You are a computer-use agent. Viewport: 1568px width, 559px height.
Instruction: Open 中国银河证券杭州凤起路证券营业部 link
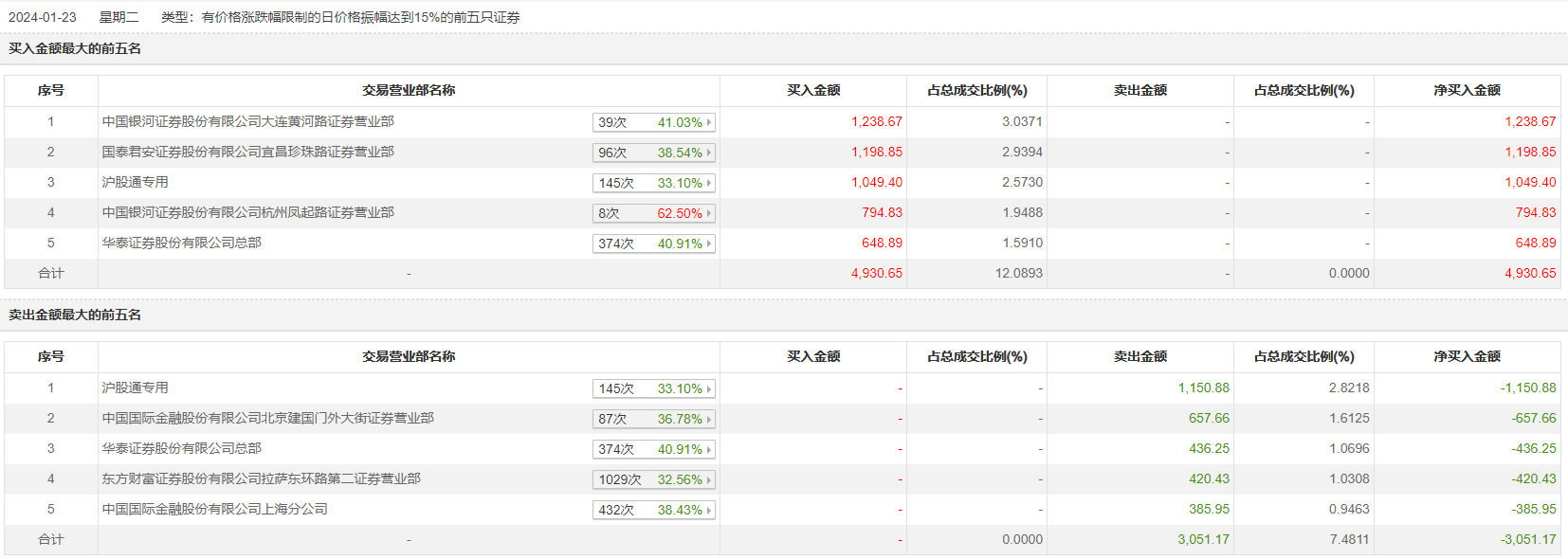point(248,212)
